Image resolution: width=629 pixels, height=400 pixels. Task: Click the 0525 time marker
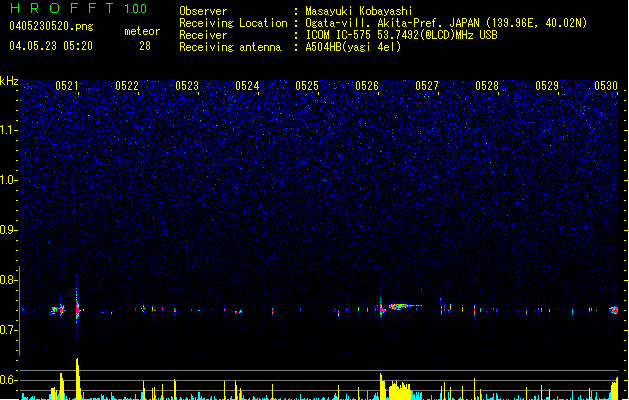tap(307, 86)
